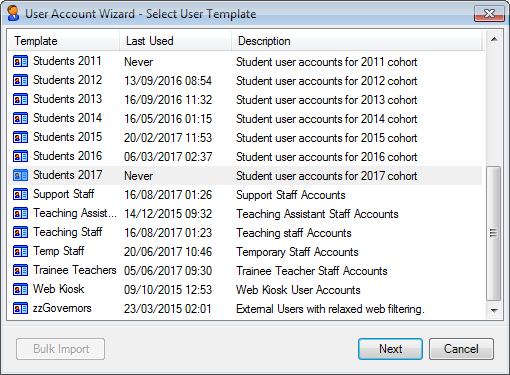Viewport: 510px width, 375px height.
Task: Click 'Support Staff Accounts' description
Action: (x=290, y=195)
